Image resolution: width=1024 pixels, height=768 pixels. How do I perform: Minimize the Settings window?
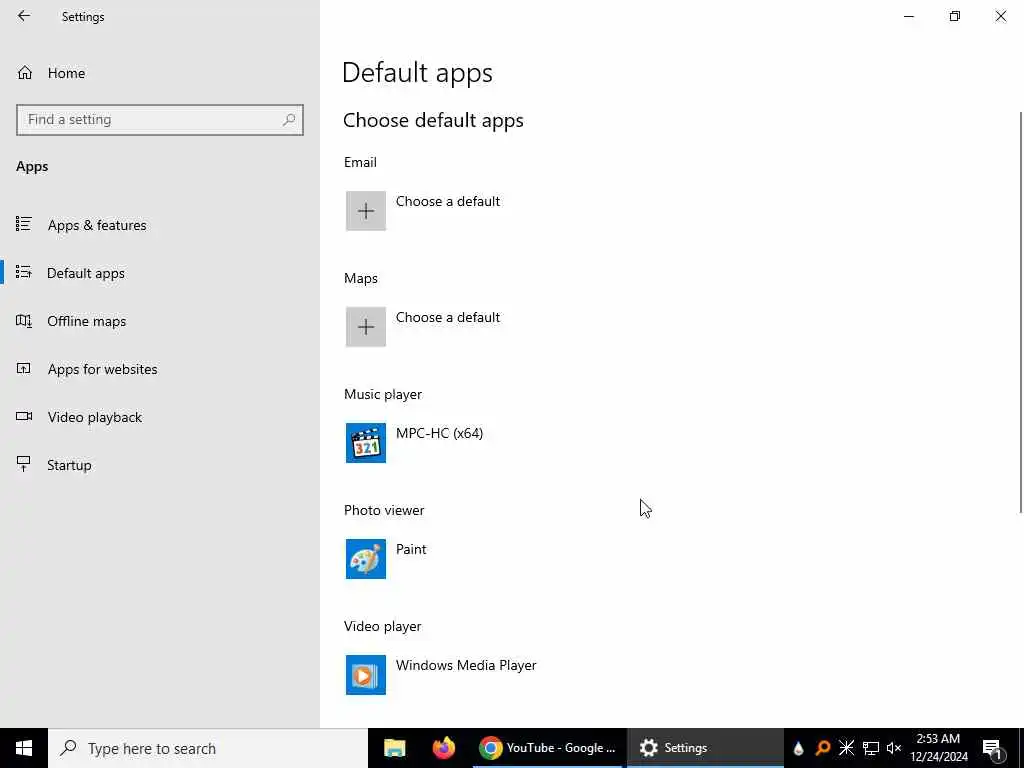(x=909, y=16)
